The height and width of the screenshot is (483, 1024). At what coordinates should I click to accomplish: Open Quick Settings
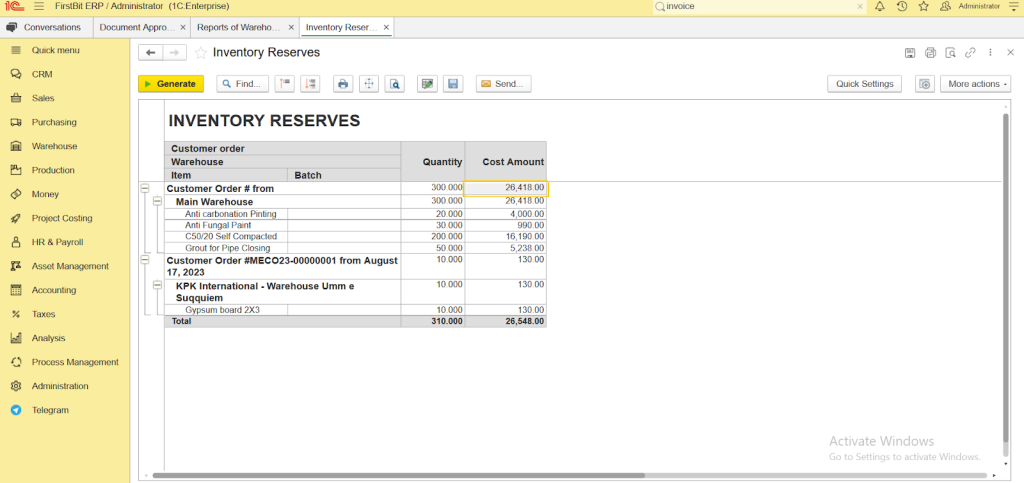pos(865,84)
